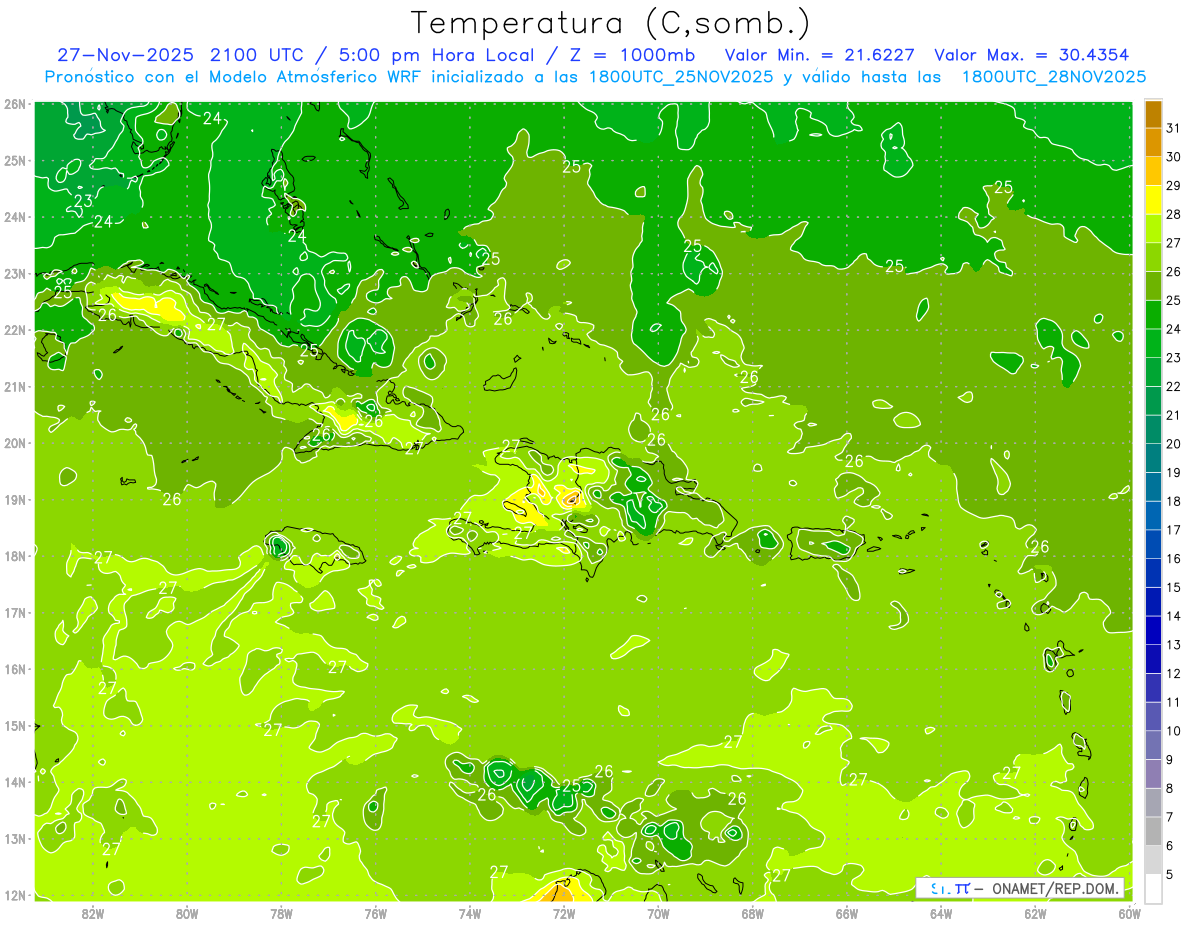Click the '76W' longitude axis label
The width and height of the screenshot is (1200, 927).
(x=376, y=913)
